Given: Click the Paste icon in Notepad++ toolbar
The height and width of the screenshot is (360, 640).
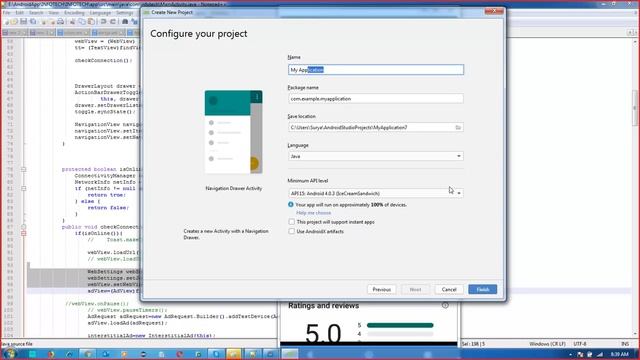Looking at the screenshot, I should pyautogui.click(x=91, y=21).
